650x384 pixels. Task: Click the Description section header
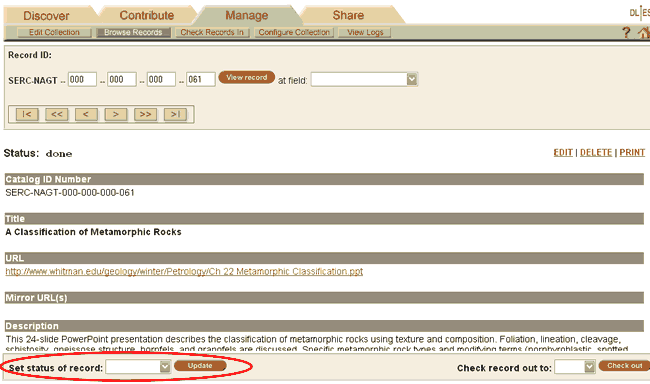pyautogui.click(x=324, y=326)
